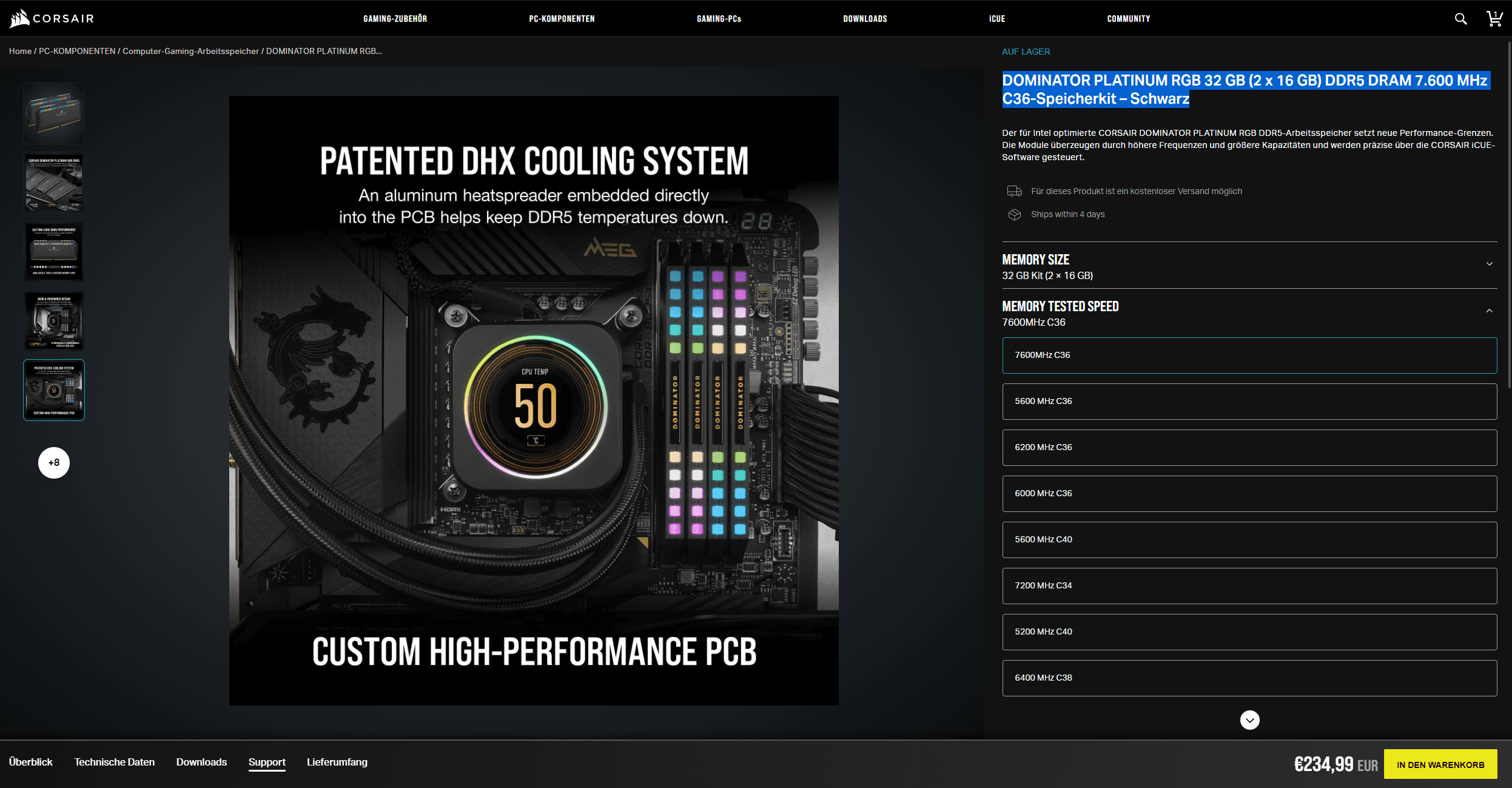Select 6000 MHz C36 speed option
Image resolution: width=1512 pixels, height=788 pixels.
pos(1249,494)
